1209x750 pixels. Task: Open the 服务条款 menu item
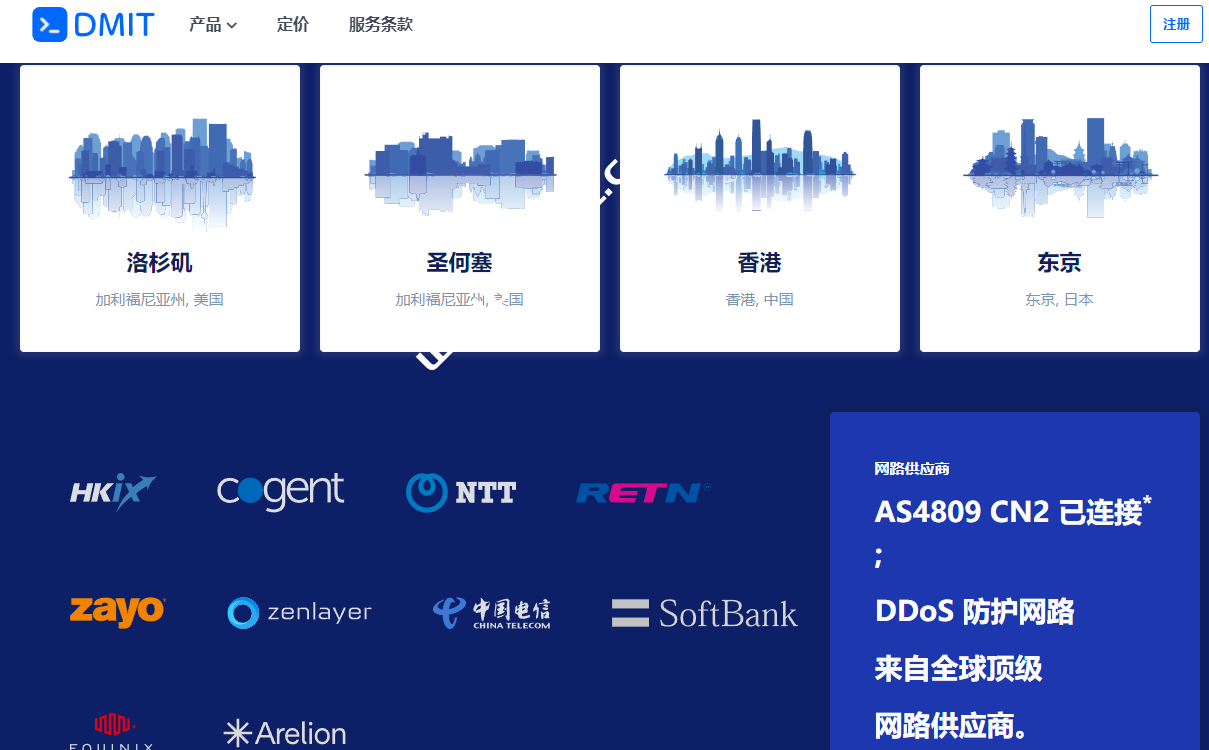(380, 25)
